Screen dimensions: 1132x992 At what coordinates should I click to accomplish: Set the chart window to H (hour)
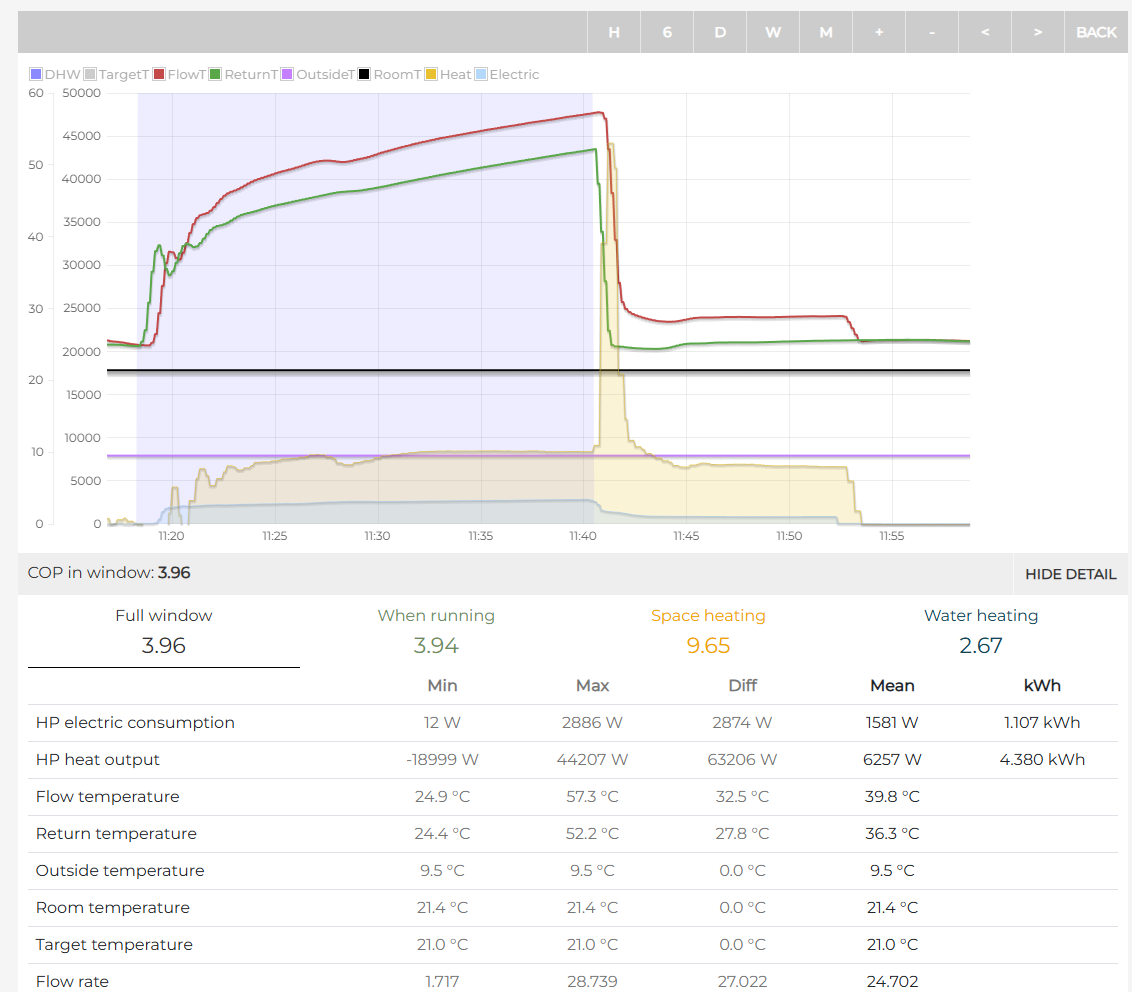pos(614,32)
